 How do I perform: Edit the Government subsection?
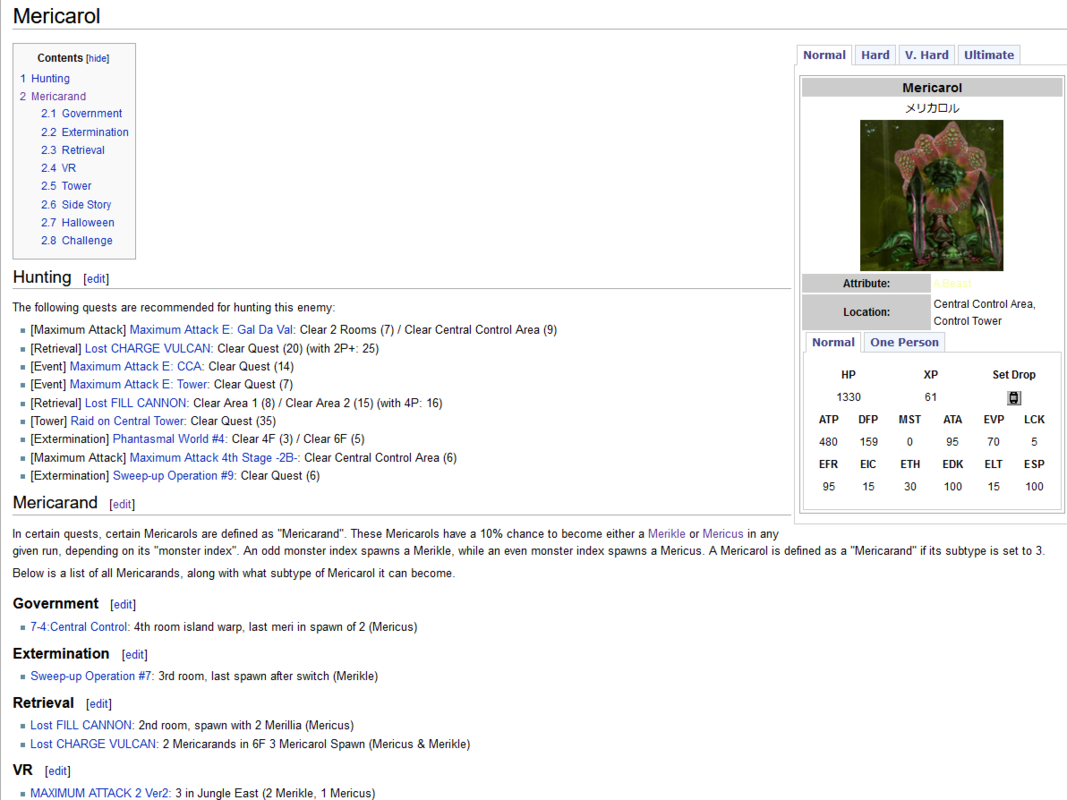point(123,605)
